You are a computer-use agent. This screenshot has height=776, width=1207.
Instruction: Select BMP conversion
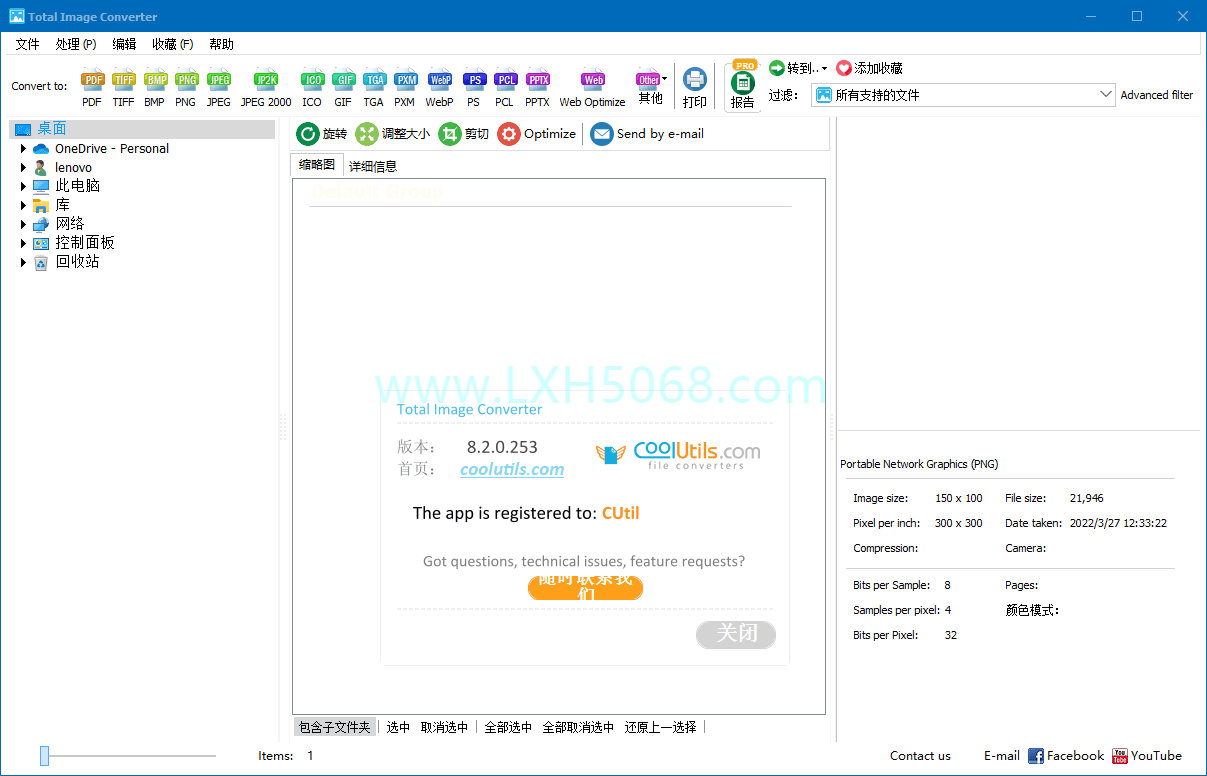[x=155, y=88]
